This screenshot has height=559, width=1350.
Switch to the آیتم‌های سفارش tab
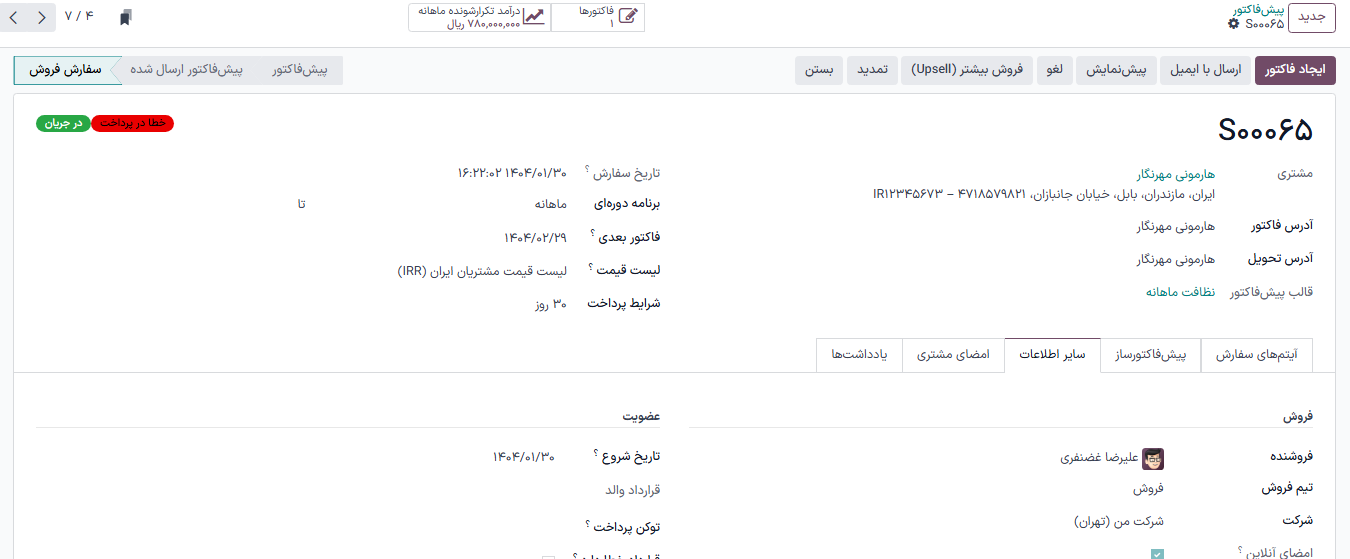pyautogui.click(x=1255, y=355)
